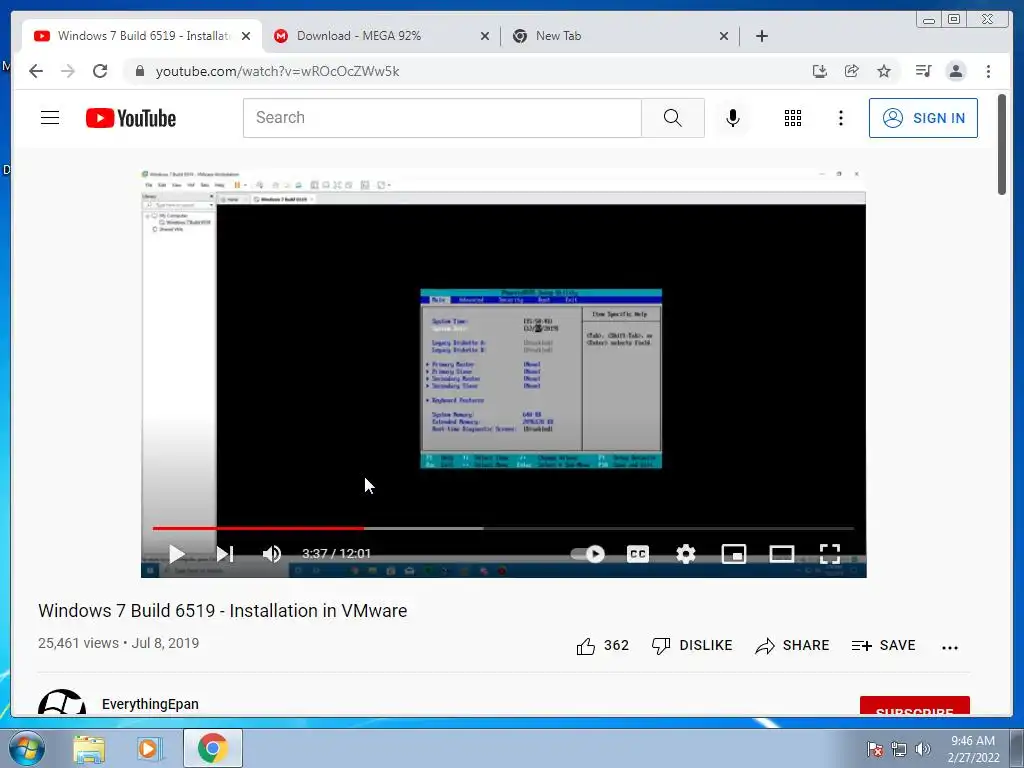Open the install app icon in address bar

(x=820, y=71)
